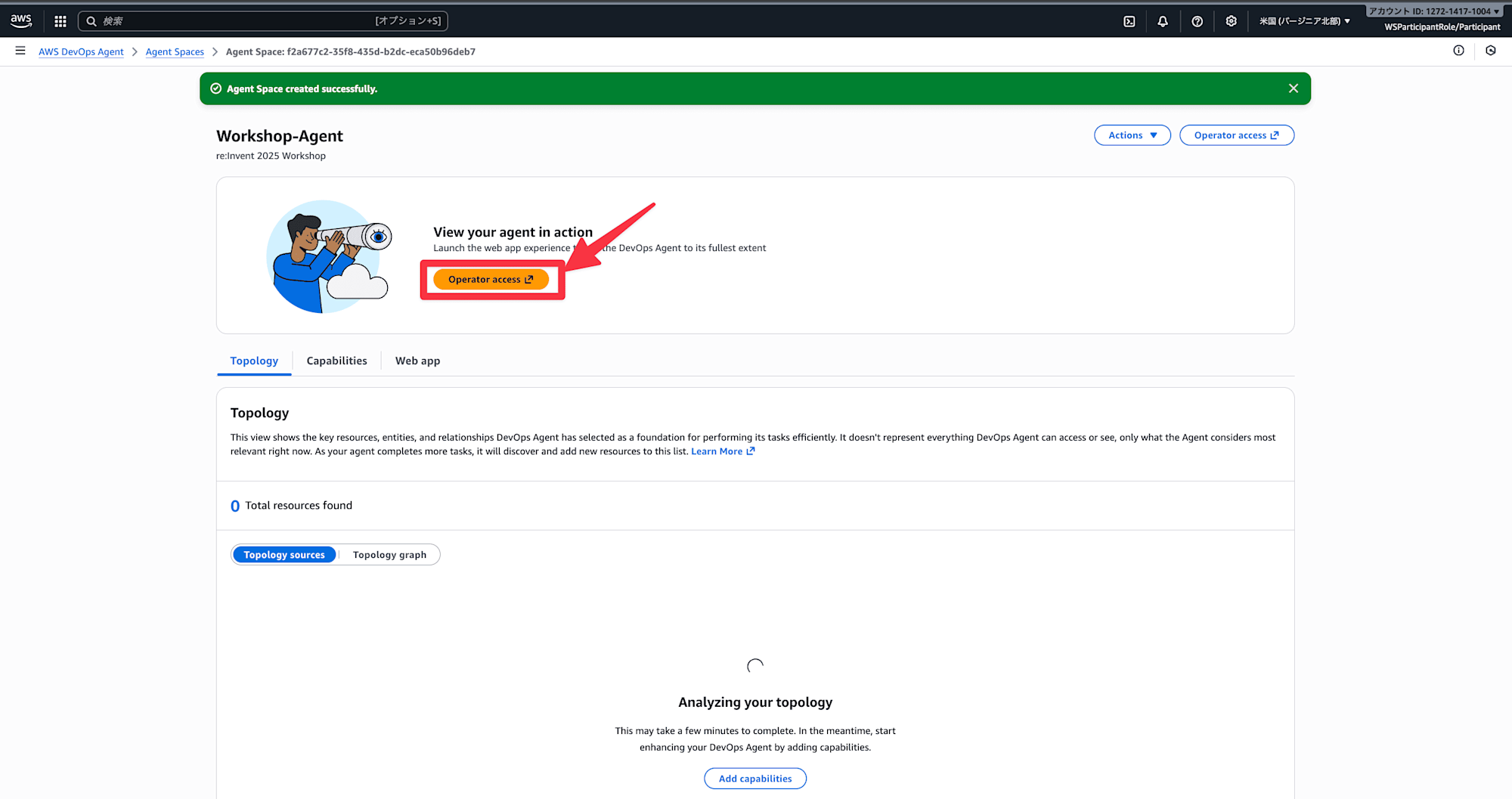Open the help question mark menu
Screen dimensions: 1512x799
click(1198, 21)
